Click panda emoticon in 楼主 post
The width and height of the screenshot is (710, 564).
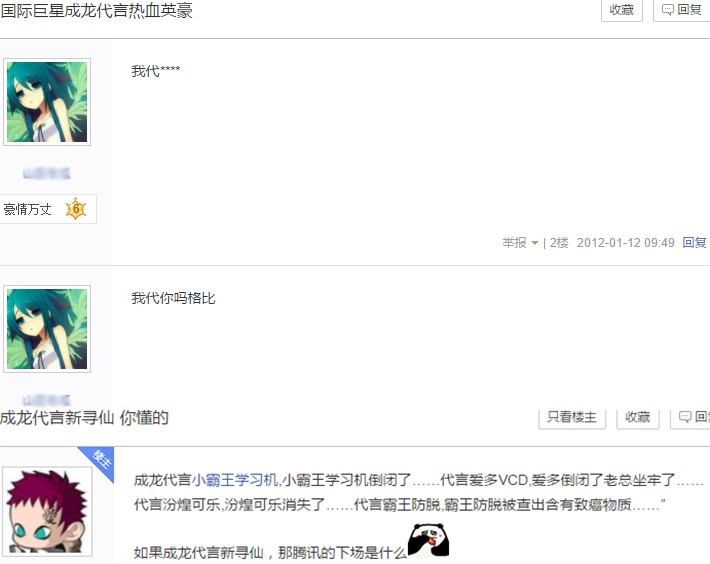click(x=428, y=540)
